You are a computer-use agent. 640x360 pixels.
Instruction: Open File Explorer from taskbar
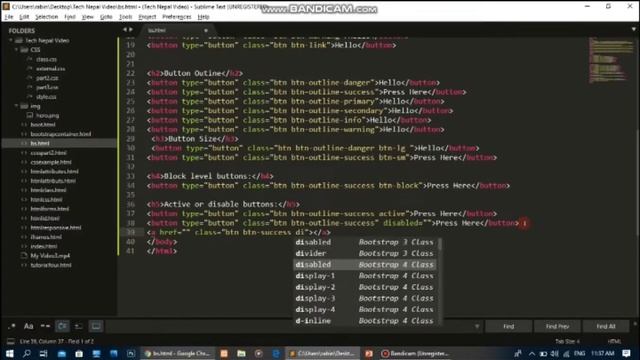pyautogui.click(x=241, y=353)
